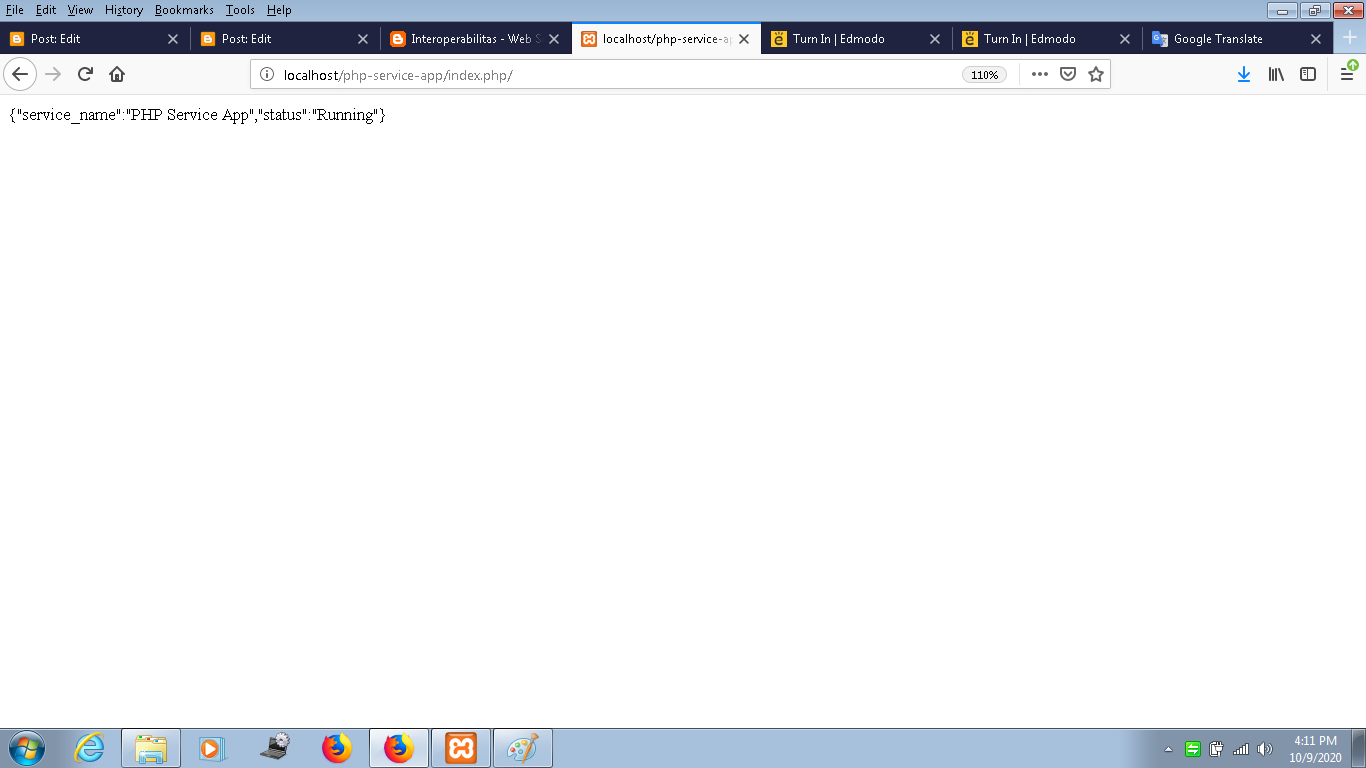Viewport: 1366px width, 768px height.
Task: Open the Library bookmarks and history
Action: point(1276,74)
